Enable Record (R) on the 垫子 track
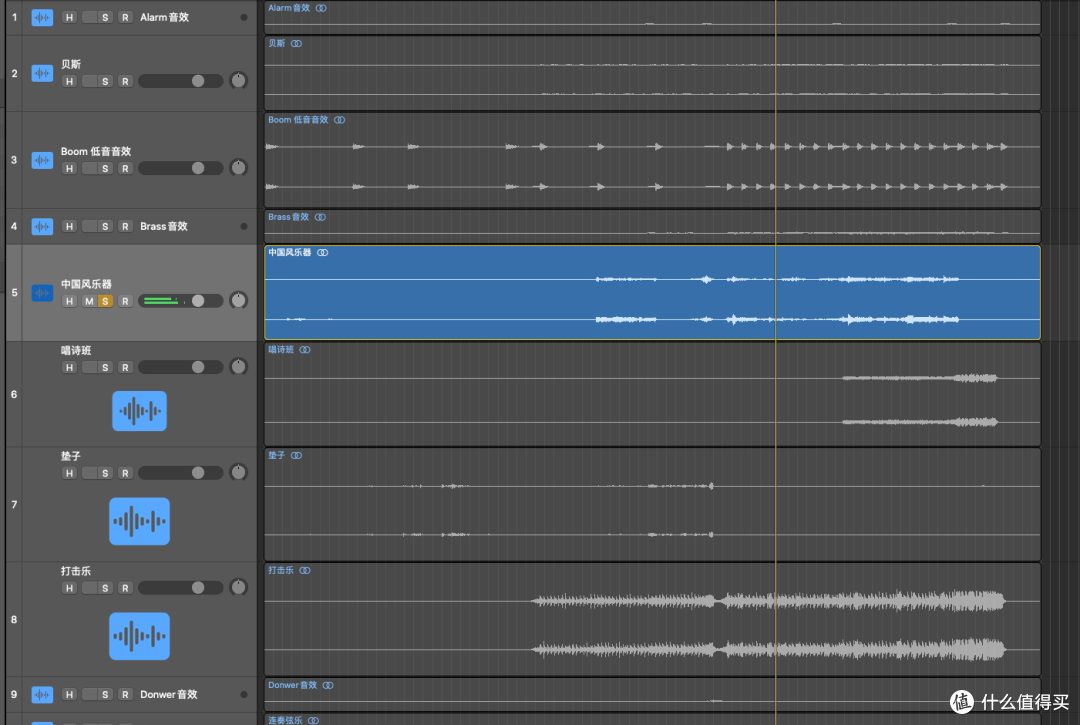This screenshot has height=725, width=1080. pyautogui.click(x=125, y=473)
